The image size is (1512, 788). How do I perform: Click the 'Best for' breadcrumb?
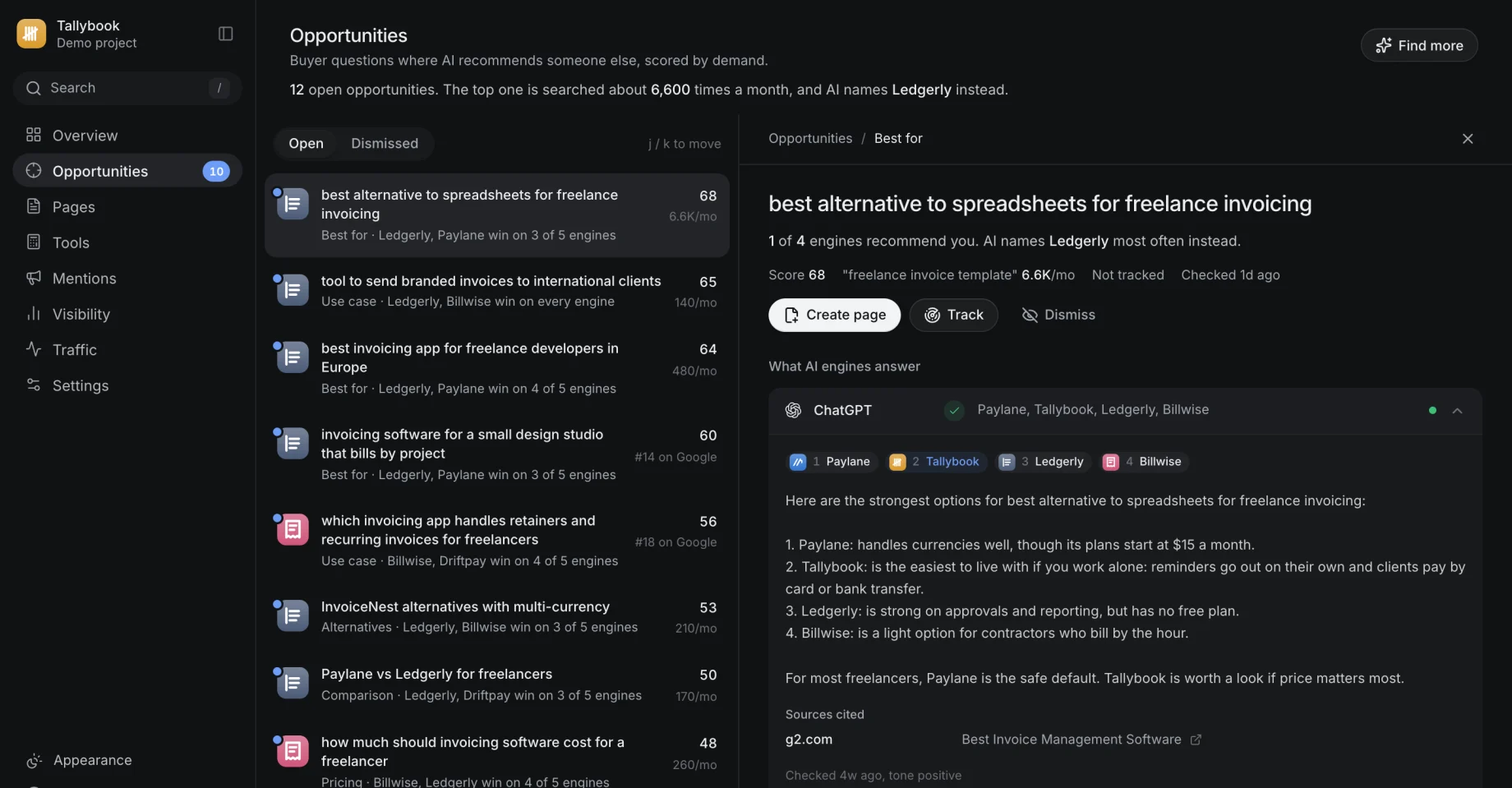898,138
